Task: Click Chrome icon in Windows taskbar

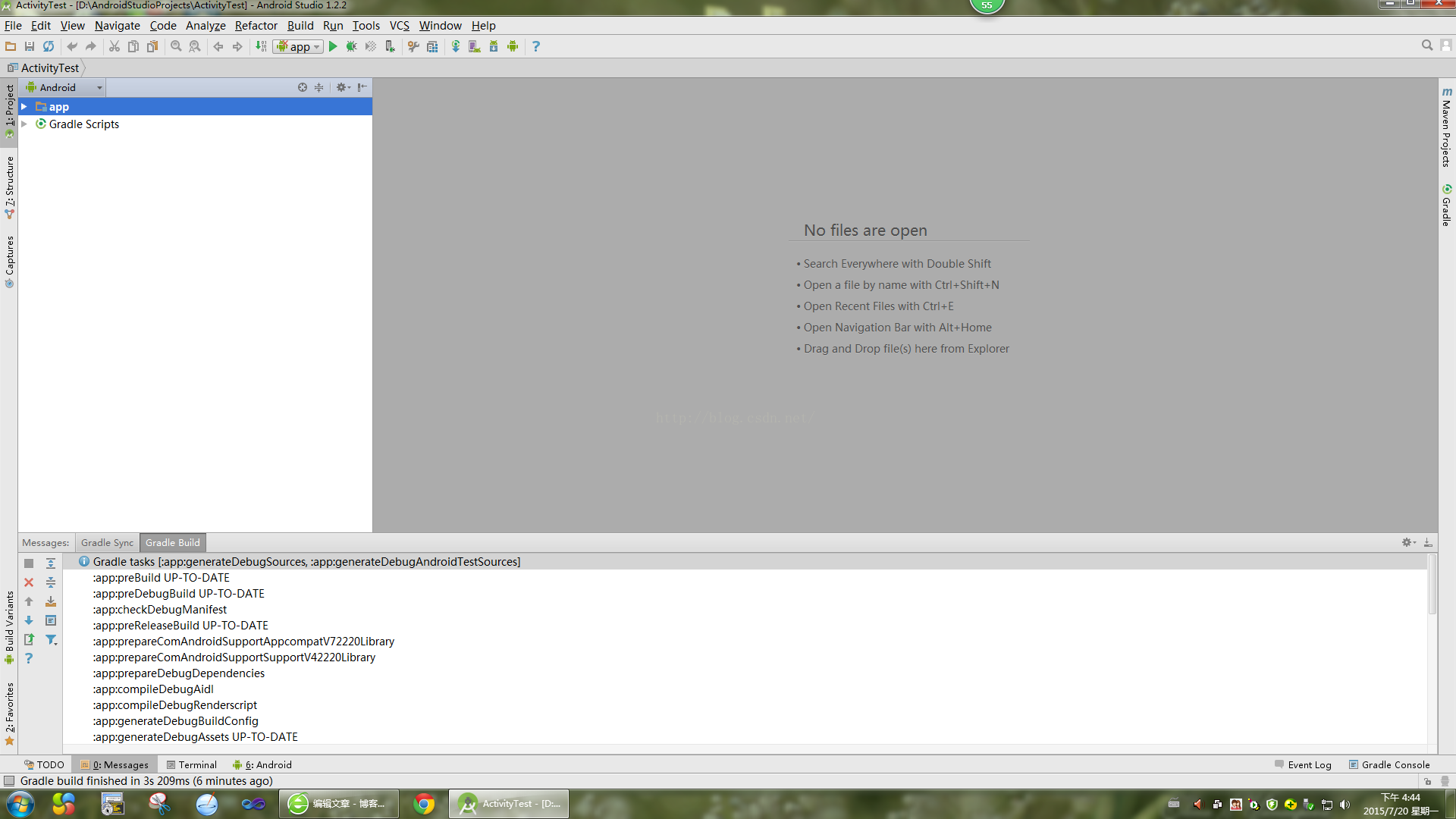Action: click(x=424, y=804)
